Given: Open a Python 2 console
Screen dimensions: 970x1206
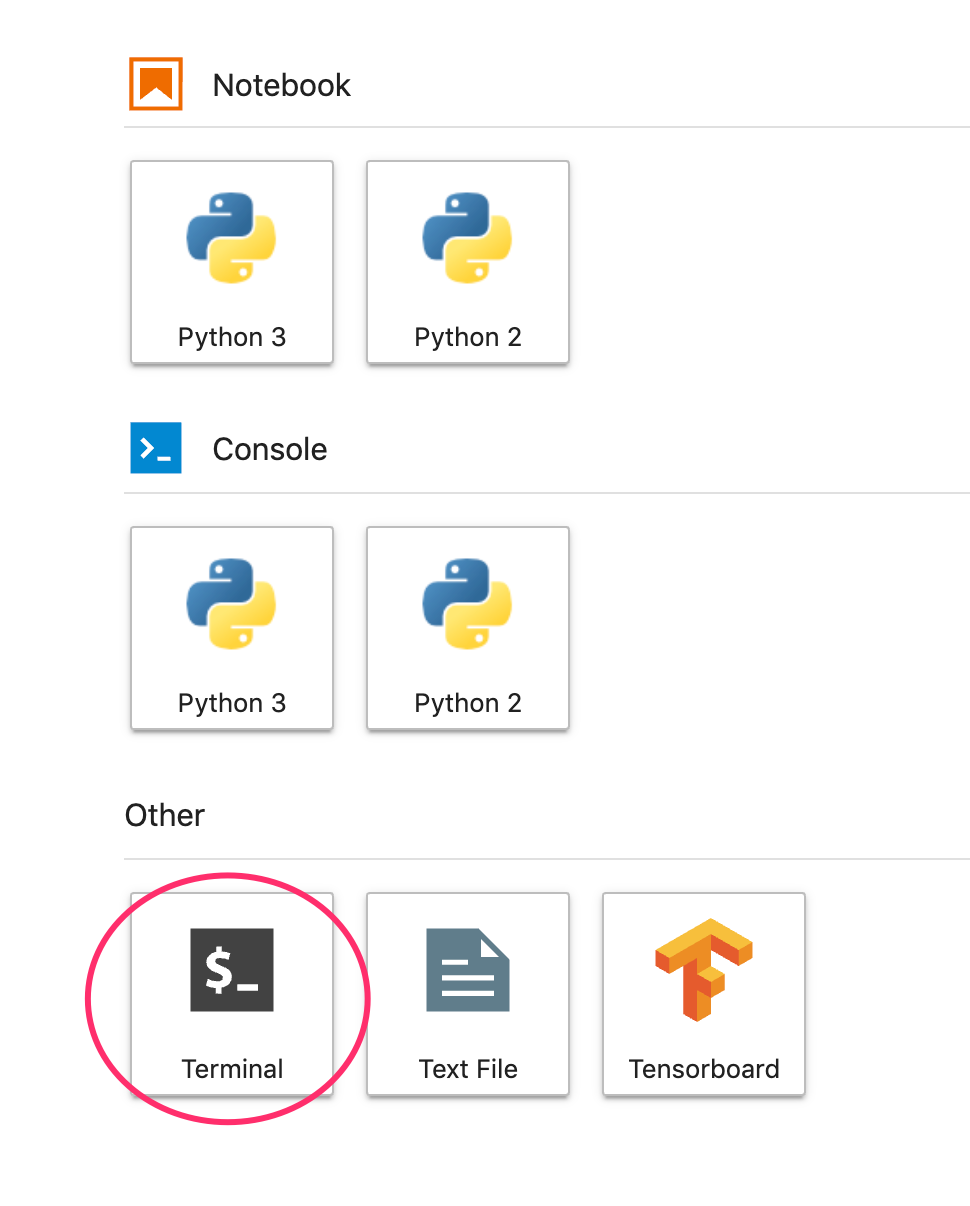Looking at the screenshot, I should (x=467, y=628).
